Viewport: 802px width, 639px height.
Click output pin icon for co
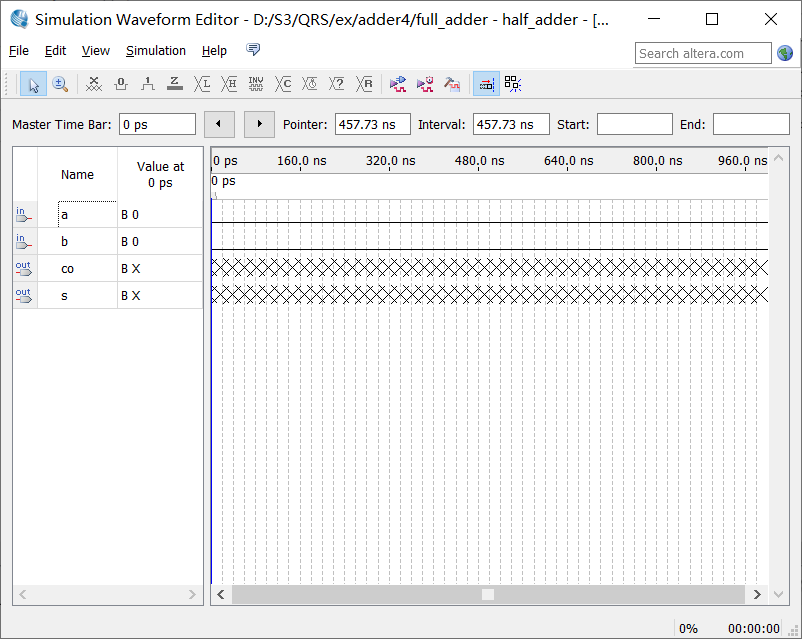click(x=24, y=269)
